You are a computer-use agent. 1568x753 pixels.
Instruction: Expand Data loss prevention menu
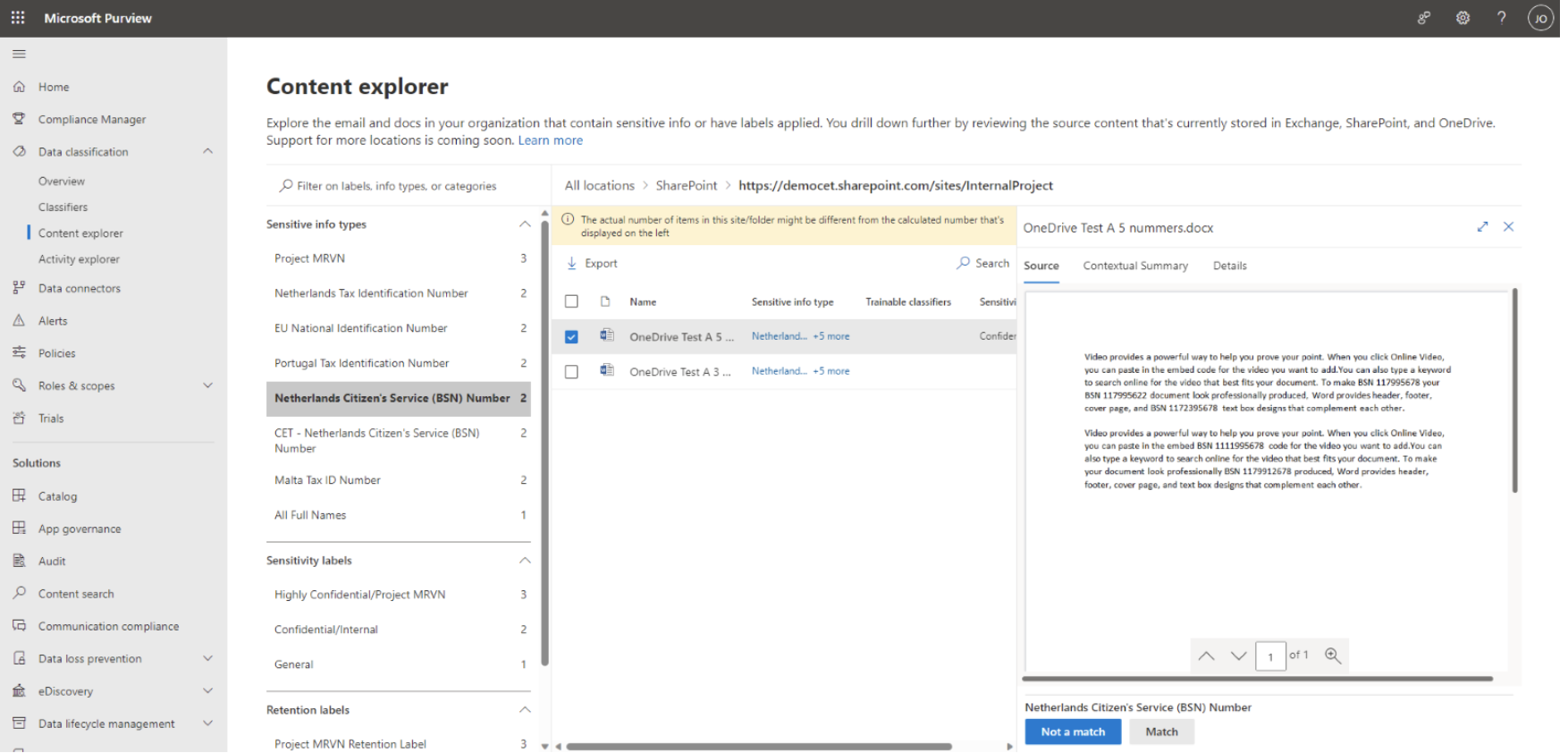coord(208,658)
